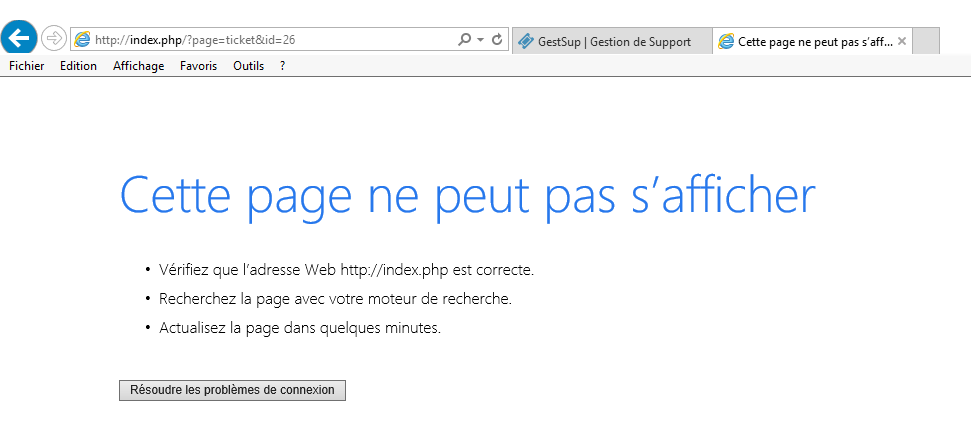
Task: Click the IE icon on the error page tab
Action: coord(726,41)
